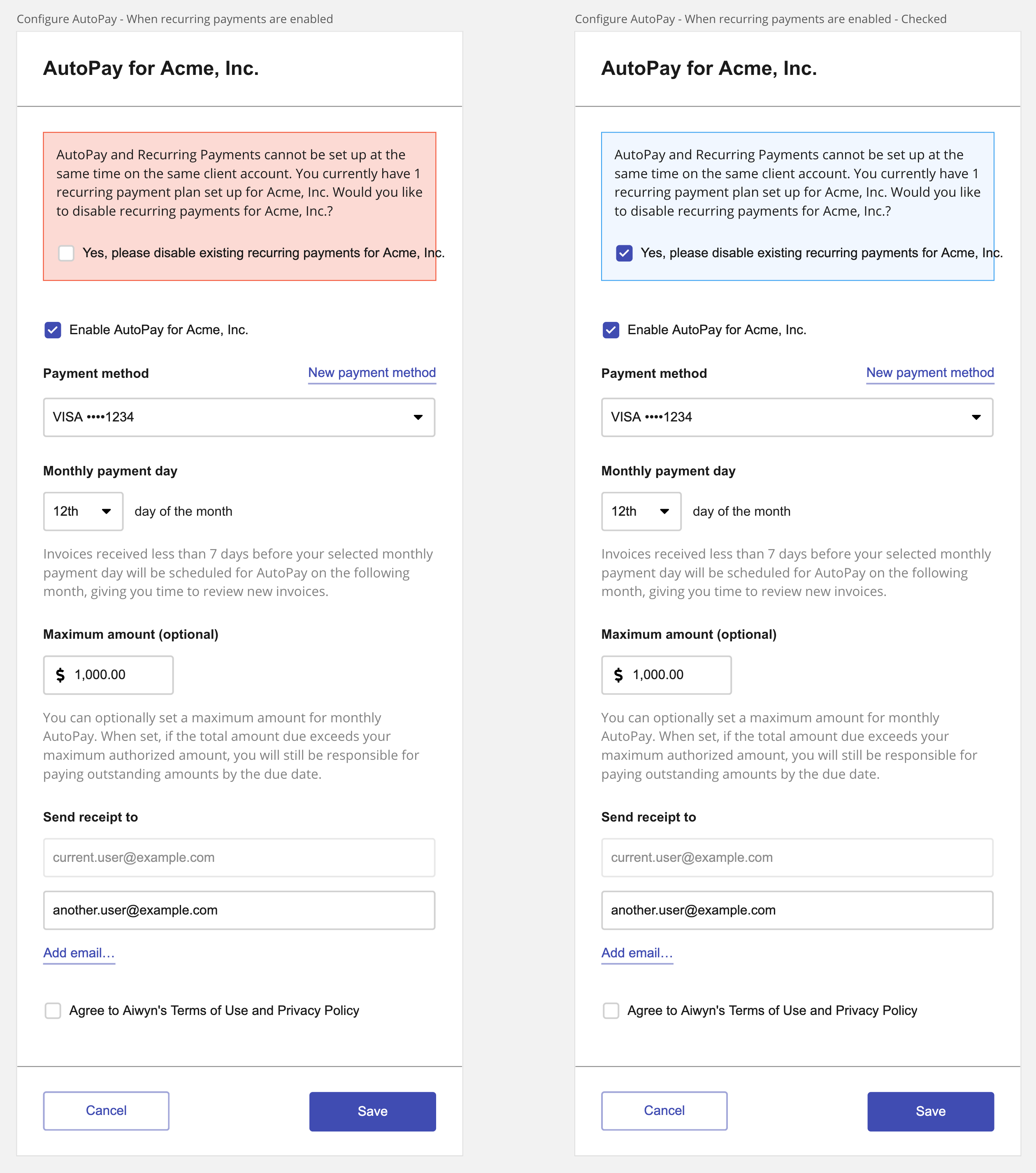Click Add email link in right form
The image size is (1036, 1173).
tap(637, 953)
